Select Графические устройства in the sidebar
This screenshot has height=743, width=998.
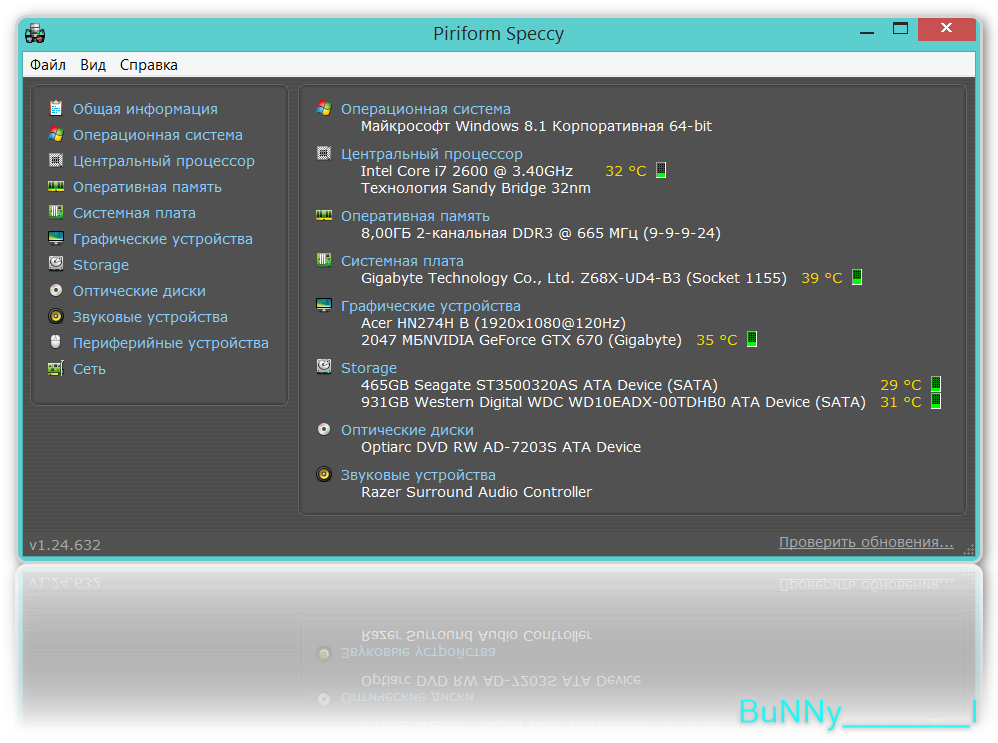tap(163, 239)
